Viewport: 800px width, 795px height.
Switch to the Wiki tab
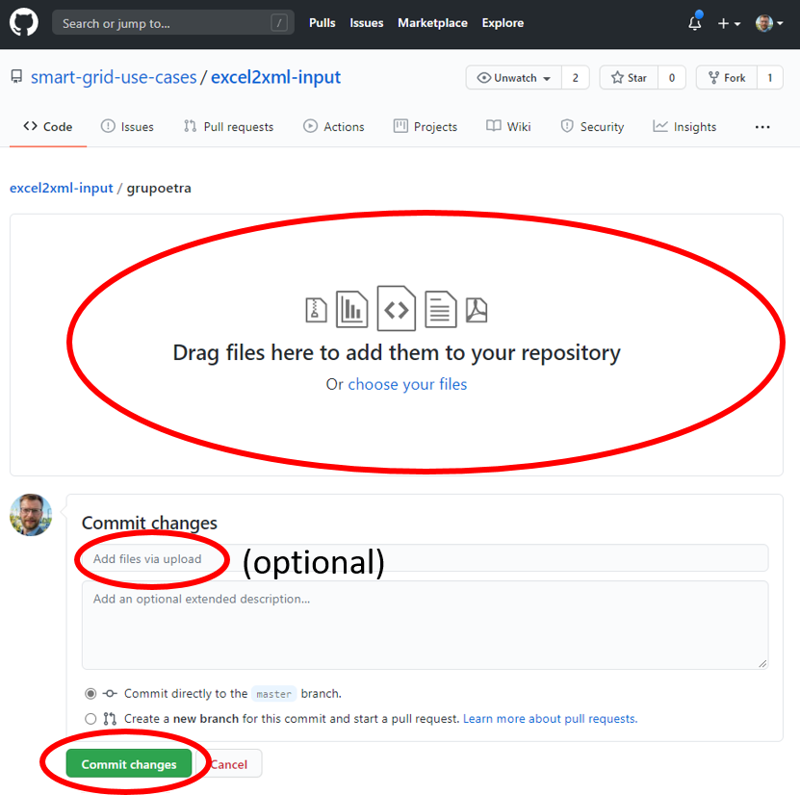point(508,127)
